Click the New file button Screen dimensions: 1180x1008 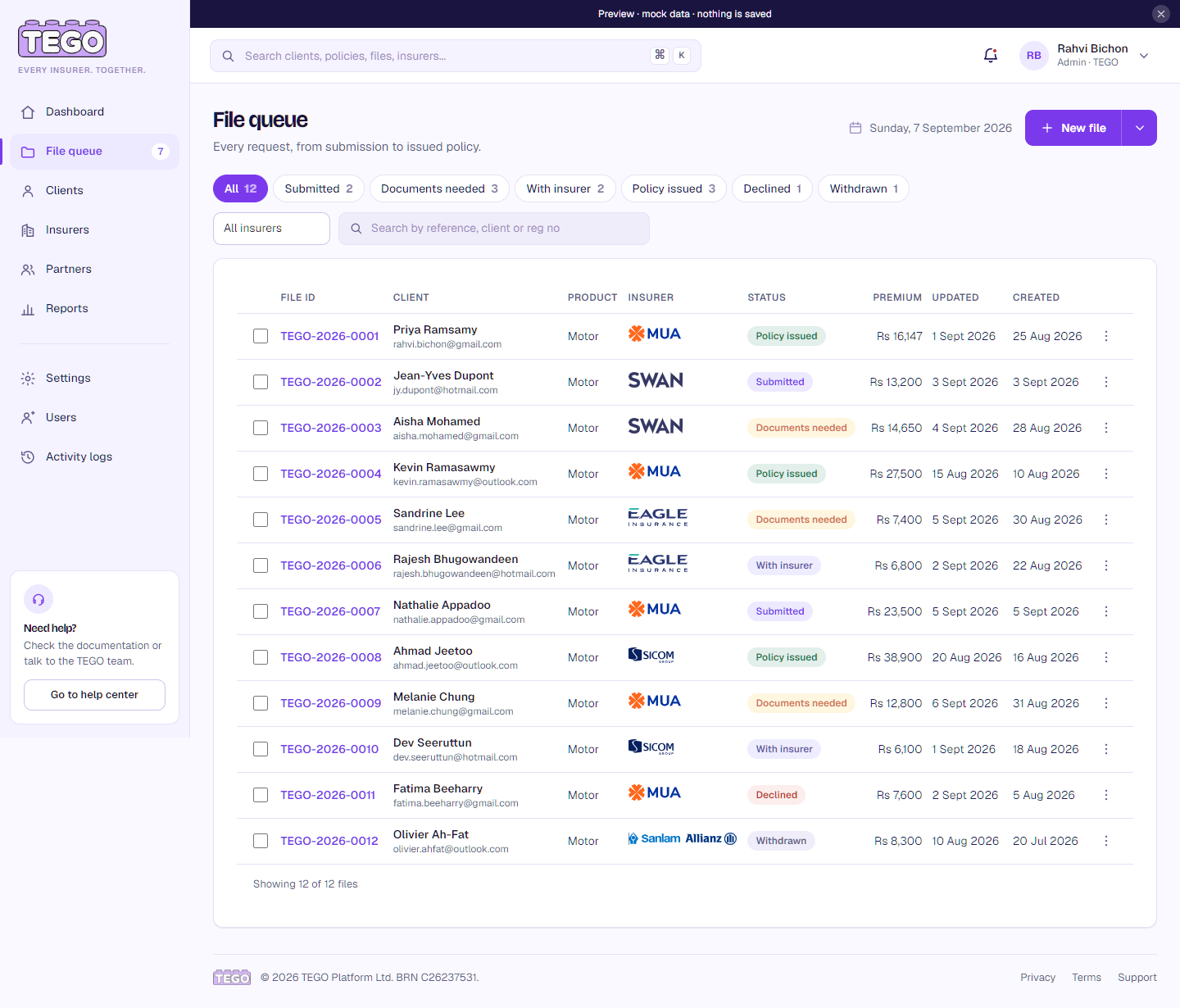click(x=1073, y=128)
